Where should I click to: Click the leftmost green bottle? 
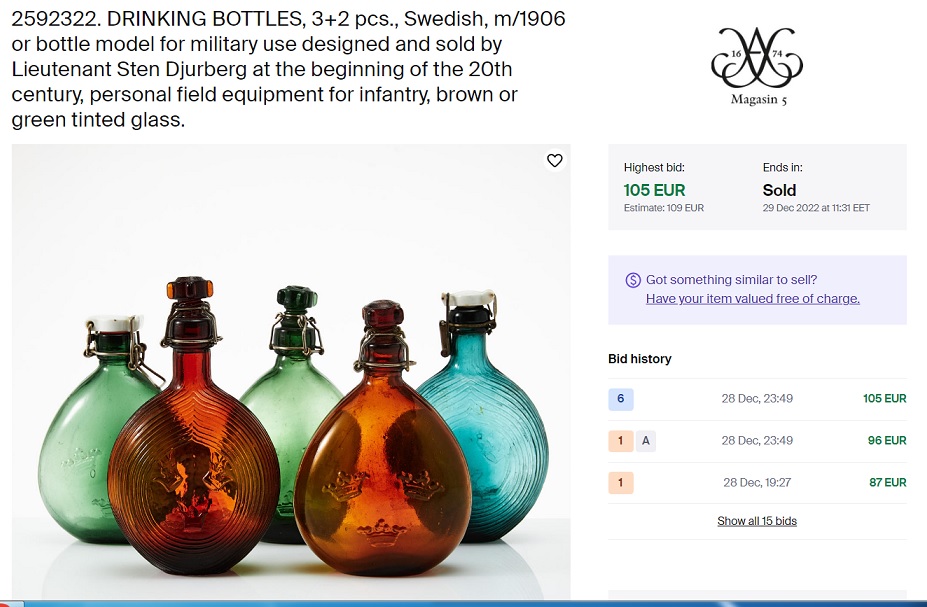(95, 420)
